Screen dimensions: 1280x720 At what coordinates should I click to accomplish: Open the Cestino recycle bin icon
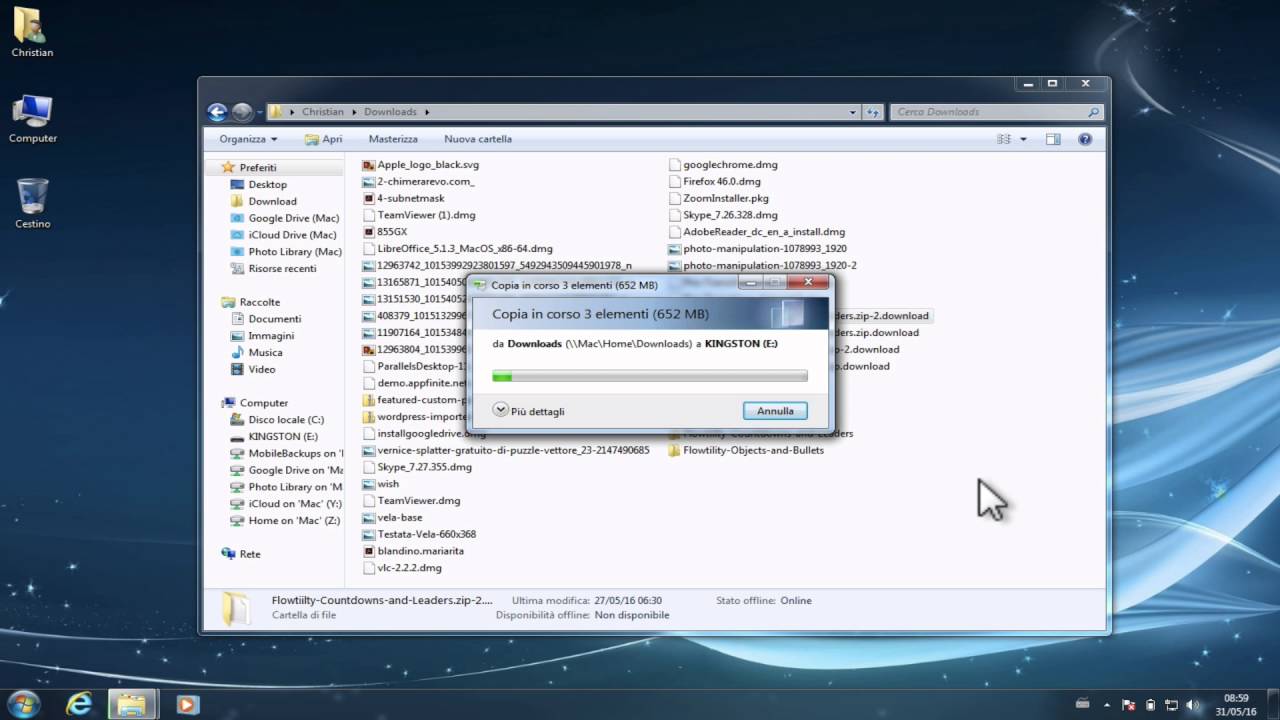(33, 204)
